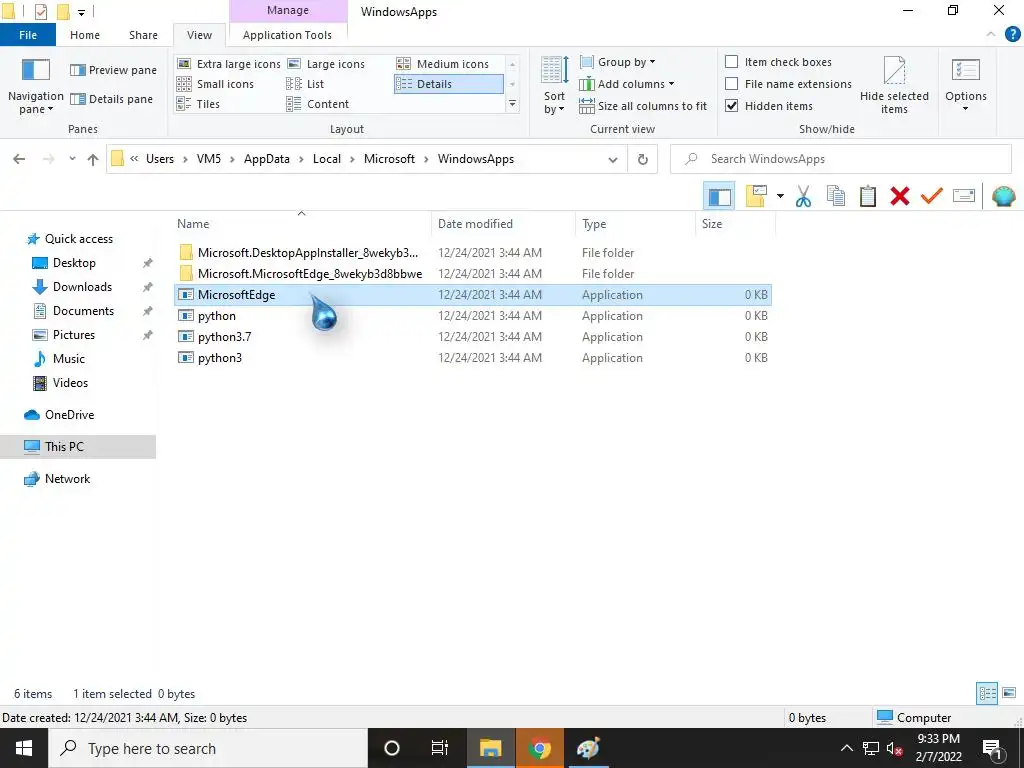The width and height of the screenshot is (1024, 768).
Task: Click the blue shell icon in toolbar
Action: 1003,196
